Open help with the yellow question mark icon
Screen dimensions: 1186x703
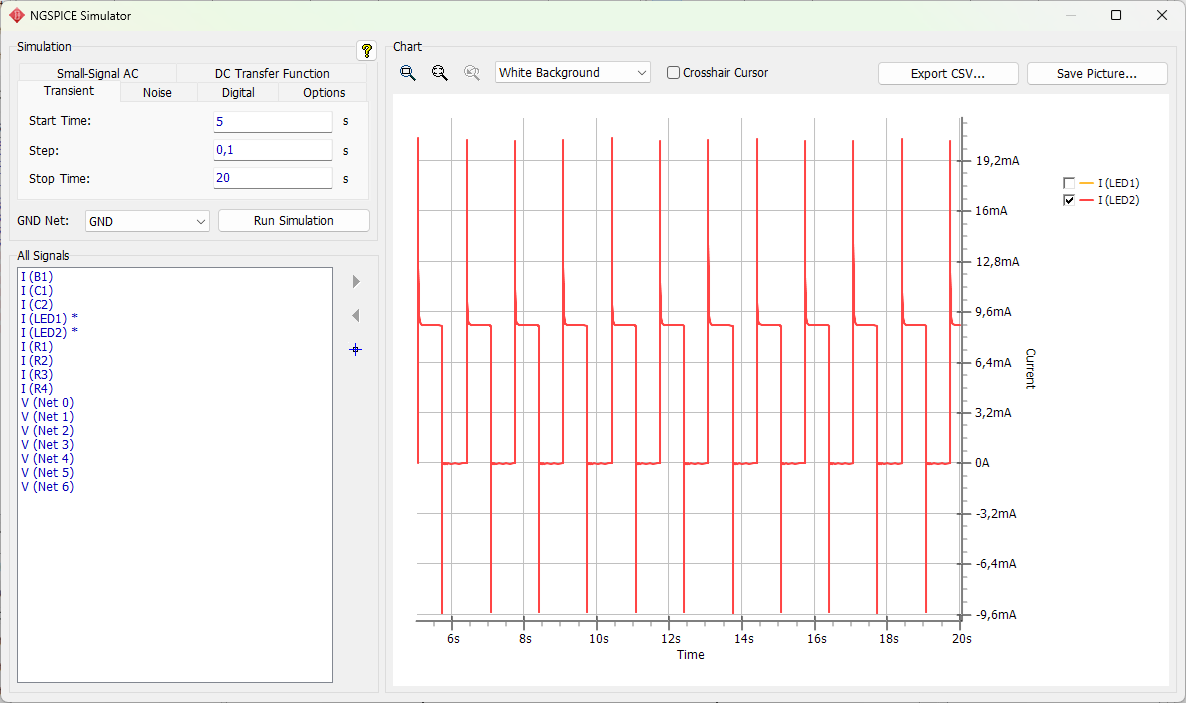[366, 51]
